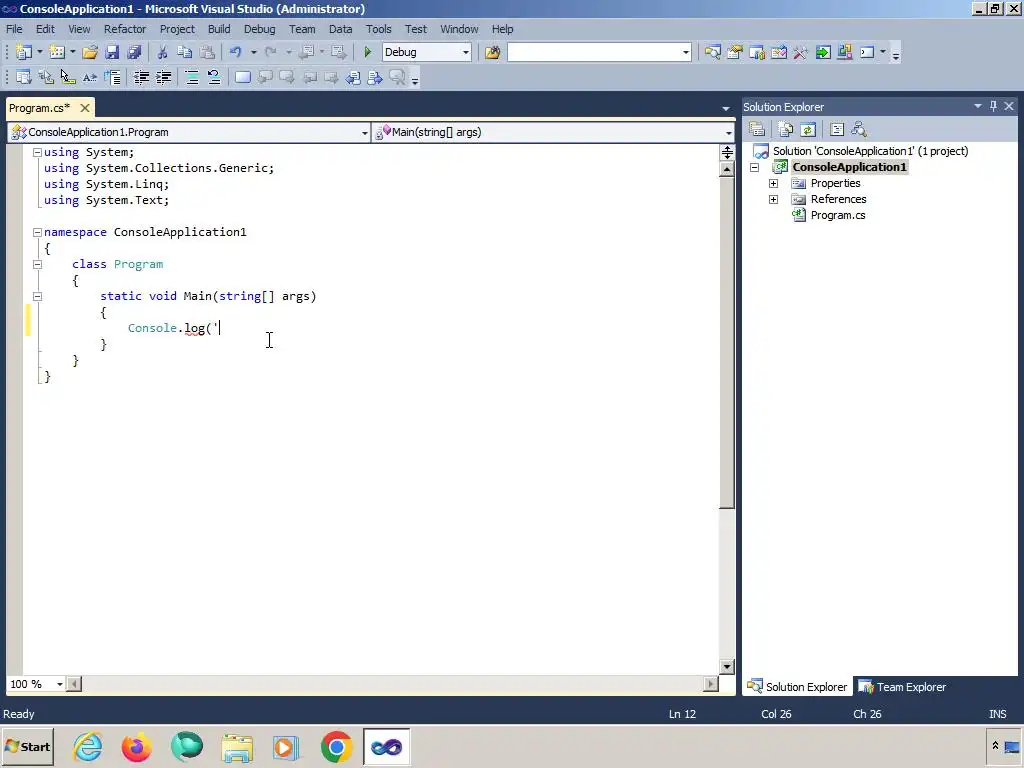Image resolution: width=1024 pixels, height=768 pixels.
Task: Click the Cut scissors icon
Action: click(x=163, y=52)
